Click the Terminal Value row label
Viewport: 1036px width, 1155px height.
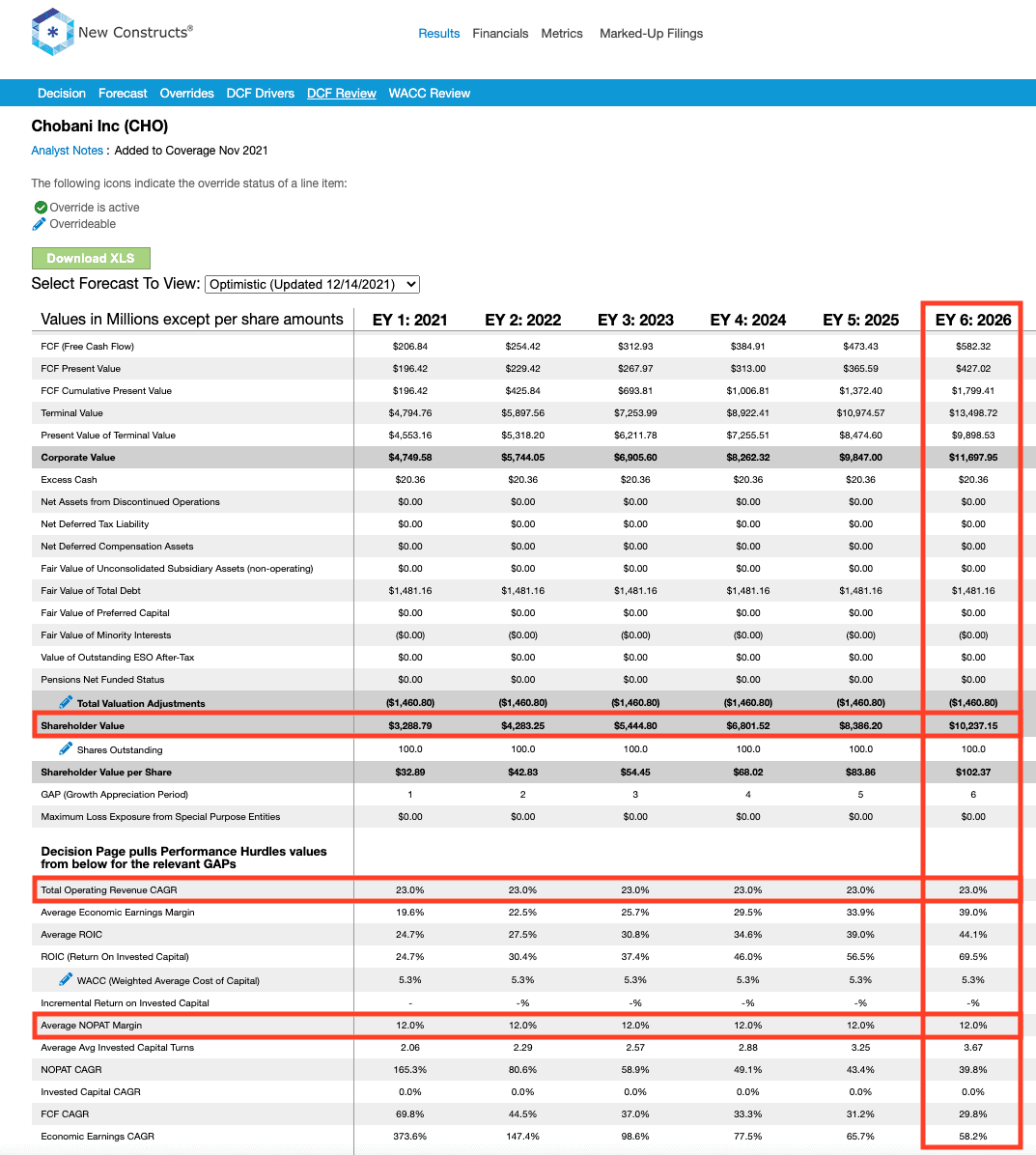point(72,413)
